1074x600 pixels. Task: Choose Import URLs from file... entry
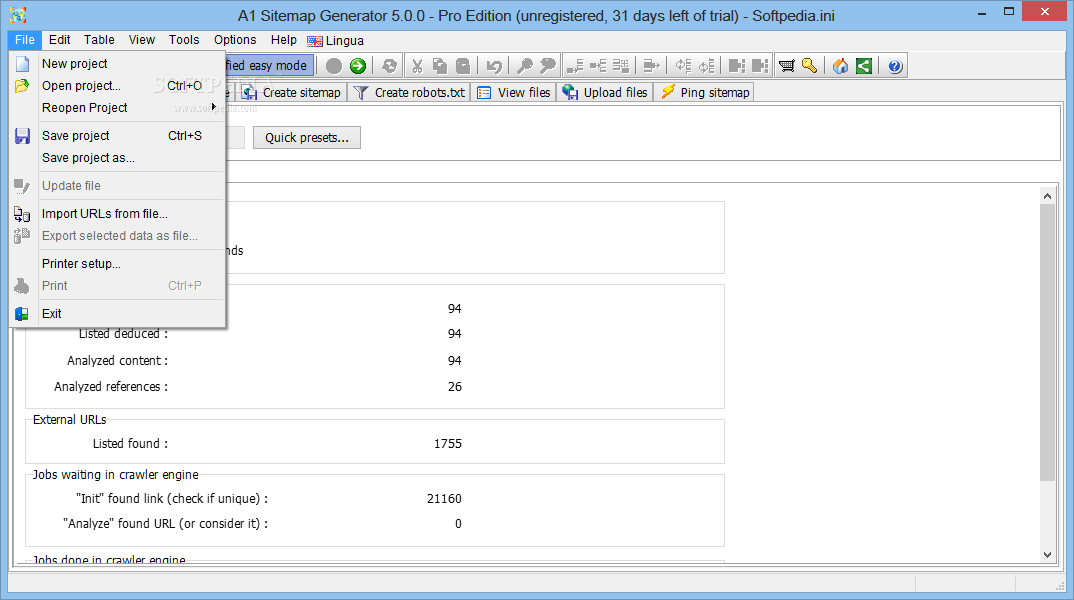119,214
